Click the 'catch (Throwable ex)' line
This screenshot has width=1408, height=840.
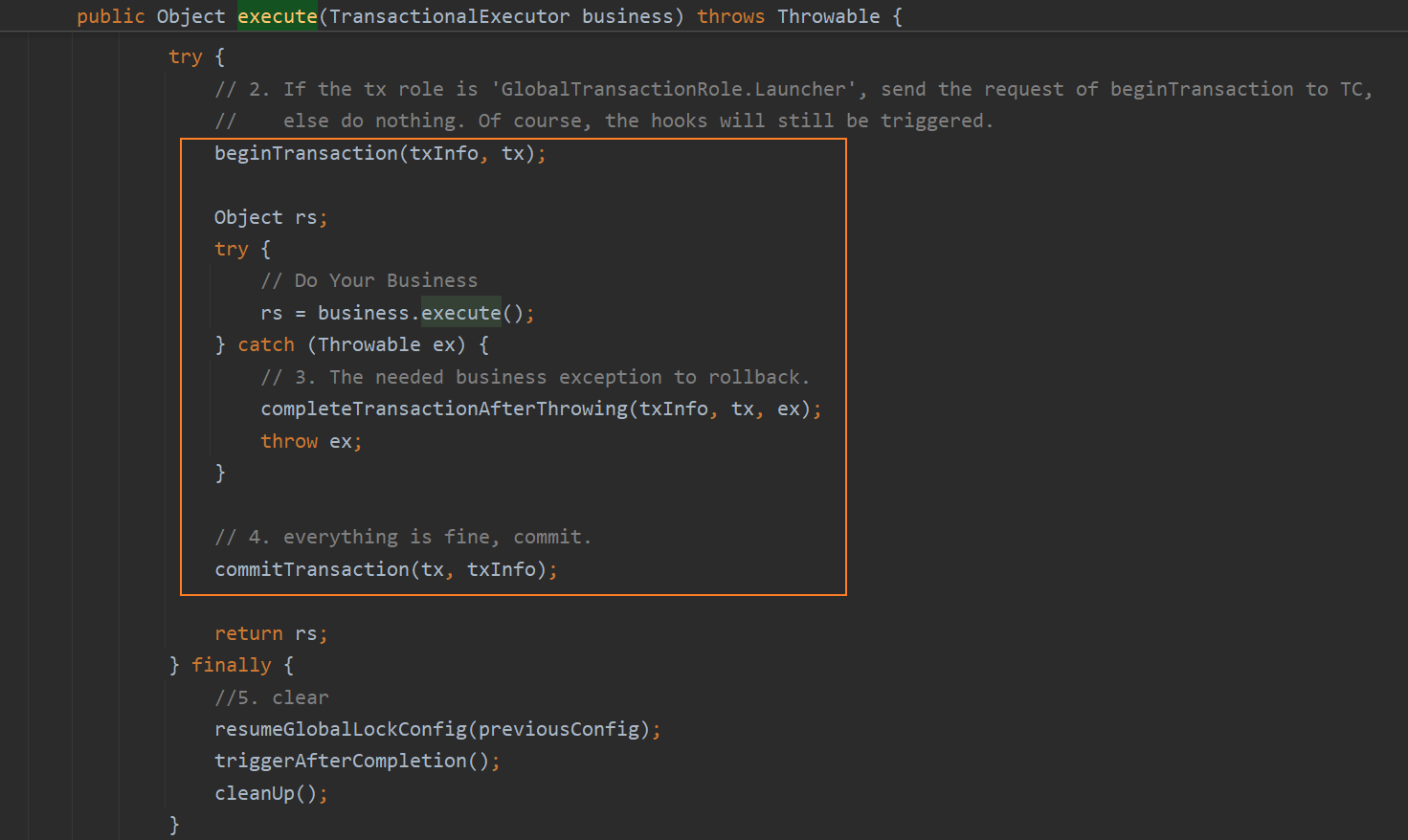point(351,344)
